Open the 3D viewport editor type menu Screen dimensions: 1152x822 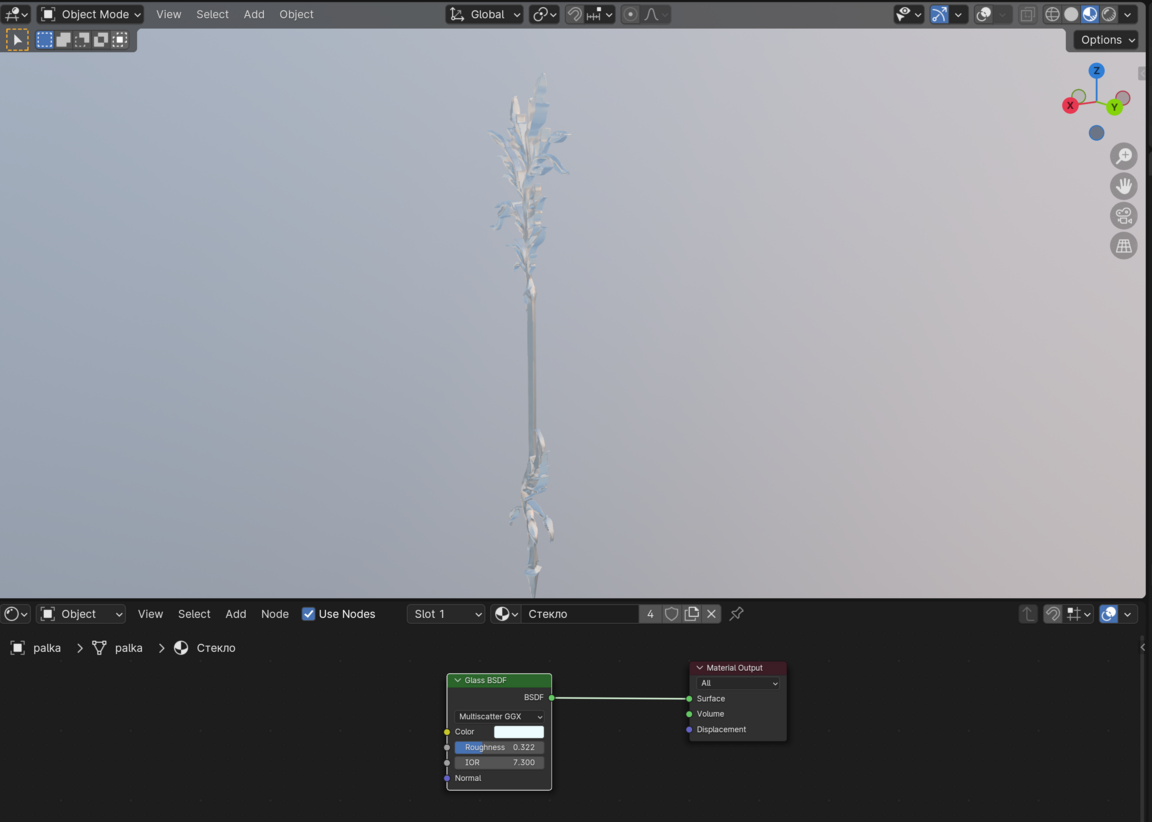pyautogui.click(x=16, y=14)
